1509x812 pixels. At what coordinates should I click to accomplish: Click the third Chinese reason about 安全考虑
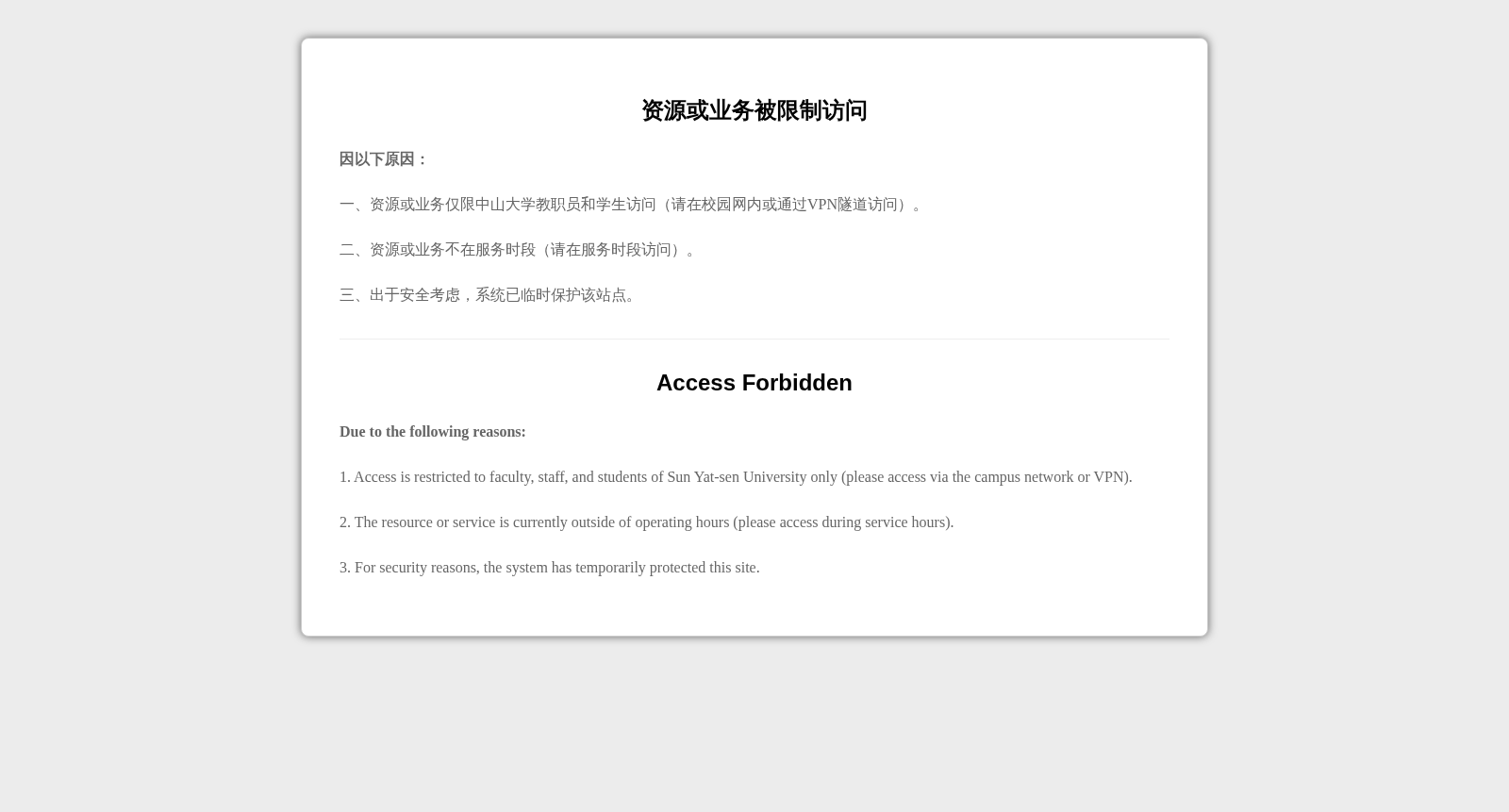[489, 295]
